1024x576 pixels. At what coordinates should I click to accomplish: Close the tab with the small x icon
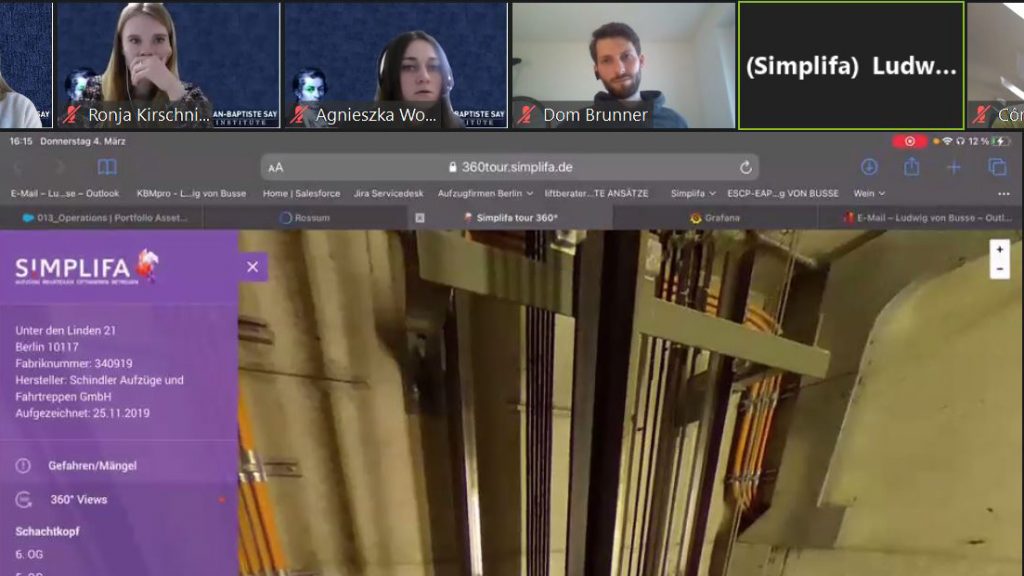coord(420,218)
